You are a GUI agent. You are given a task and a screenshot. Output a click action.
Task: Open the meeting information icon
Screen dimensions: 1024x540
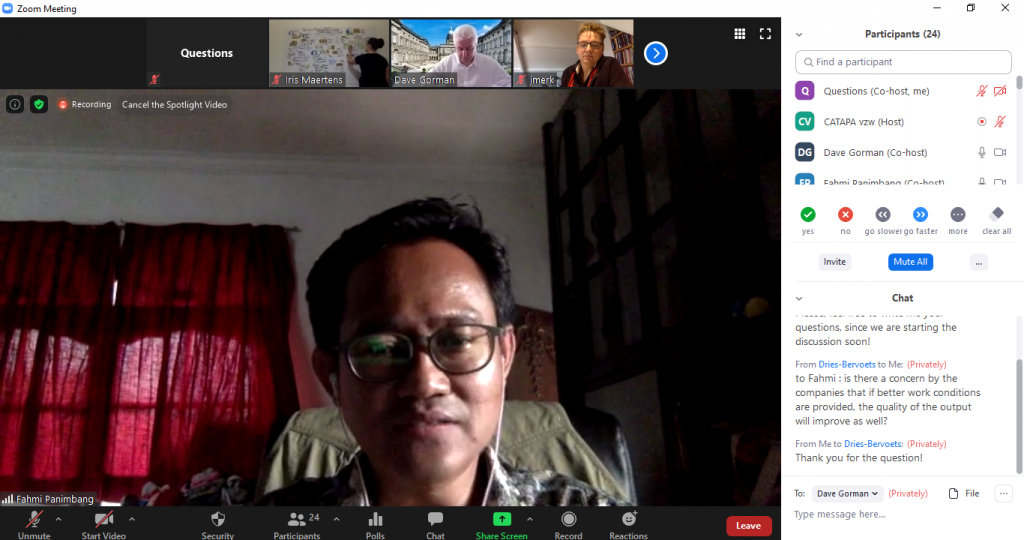pyautogui.click(x=14, y=104)
